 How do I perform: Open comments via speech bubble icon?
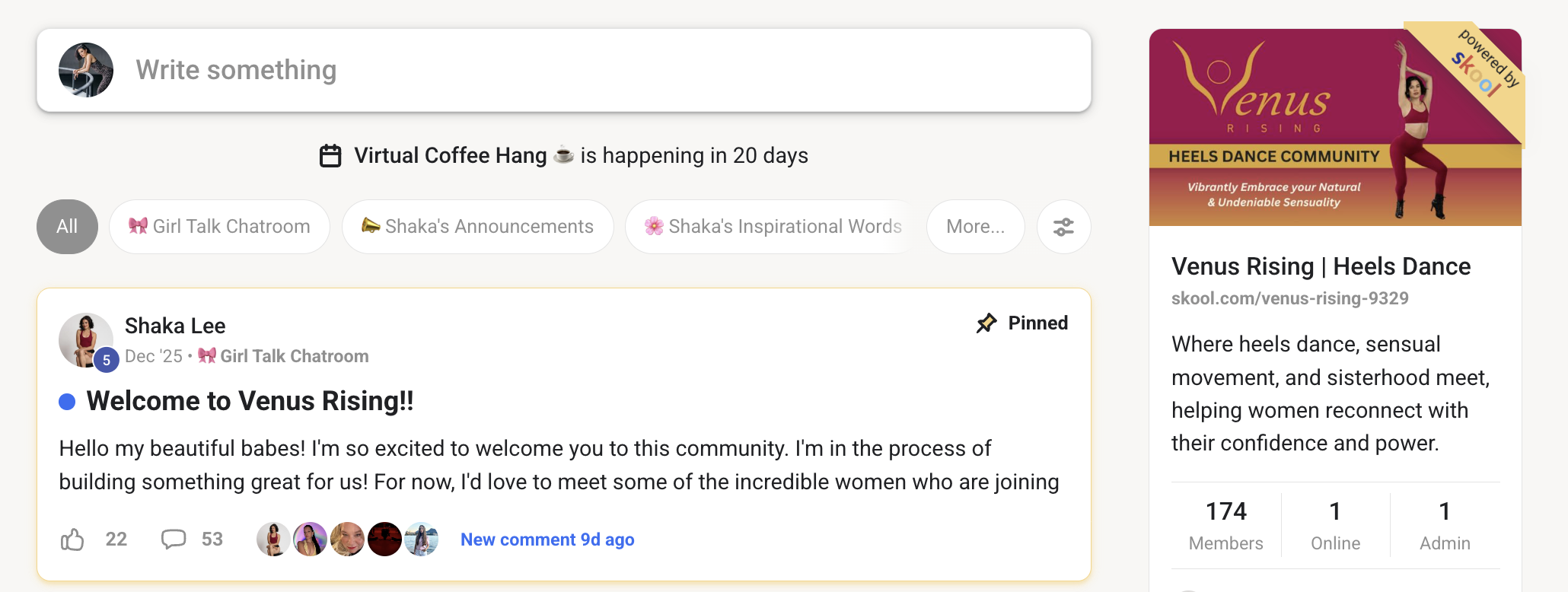[x=174, y=539]
